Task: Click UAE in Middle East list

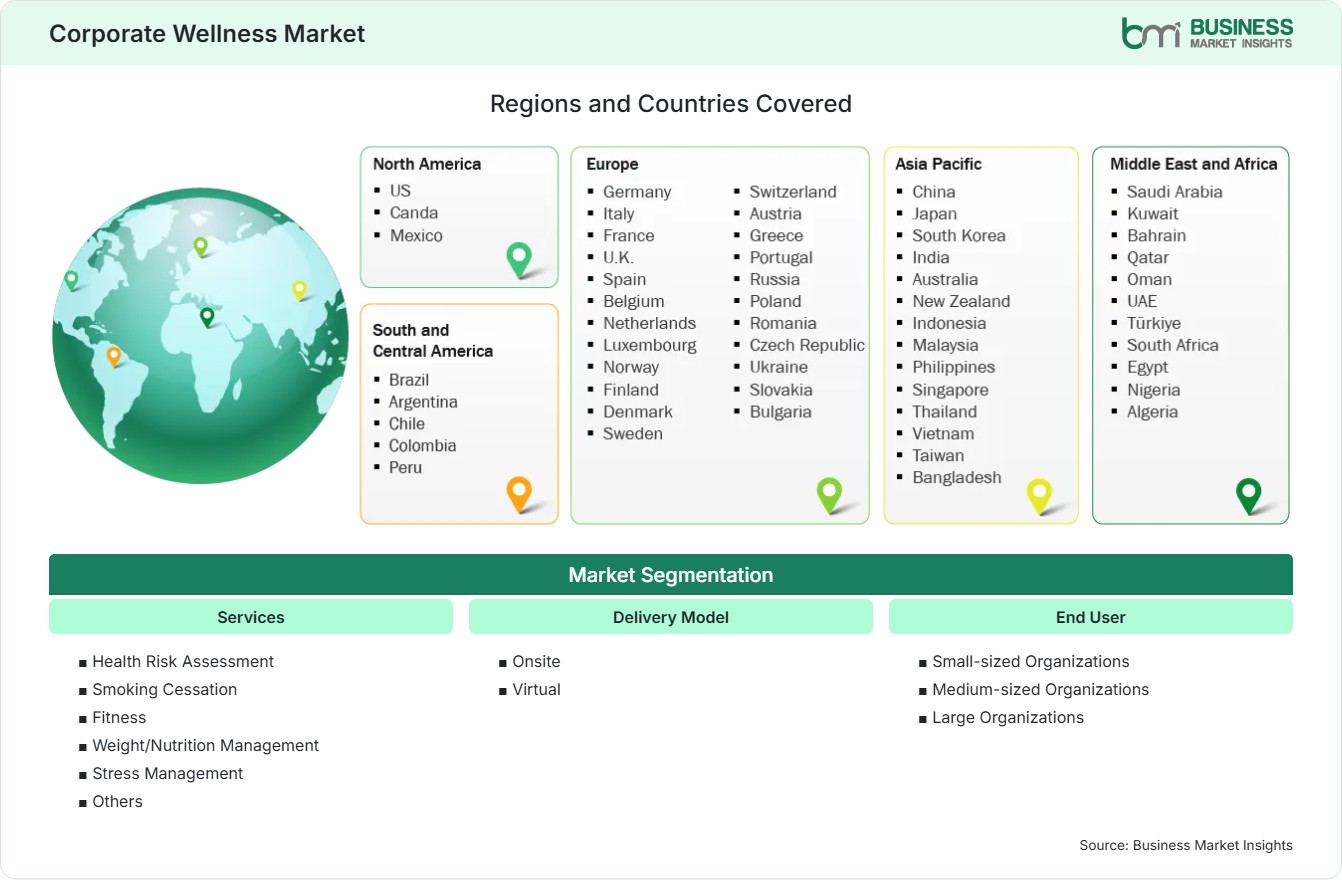Action: (1142, 301)
